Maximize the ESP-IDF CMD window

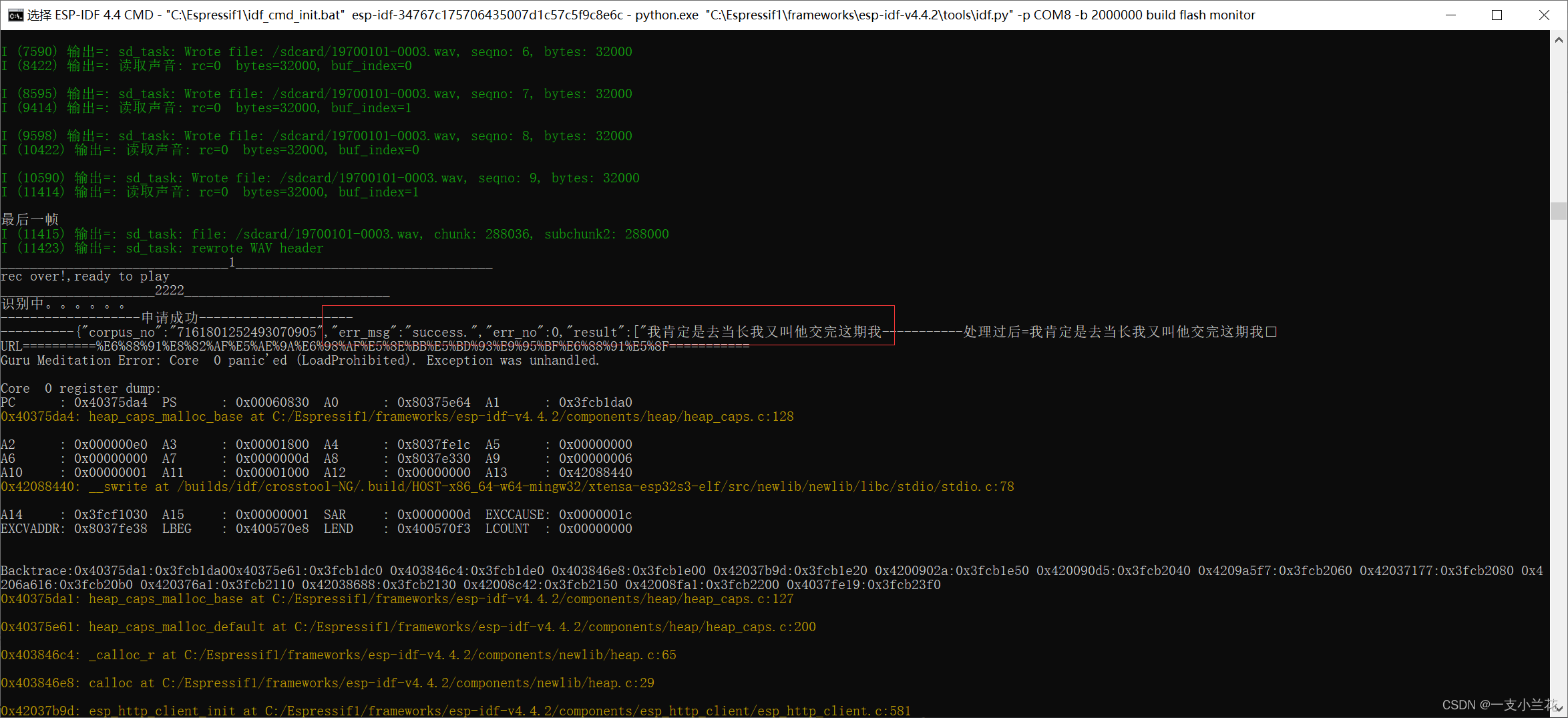(x=1497, y=15)
